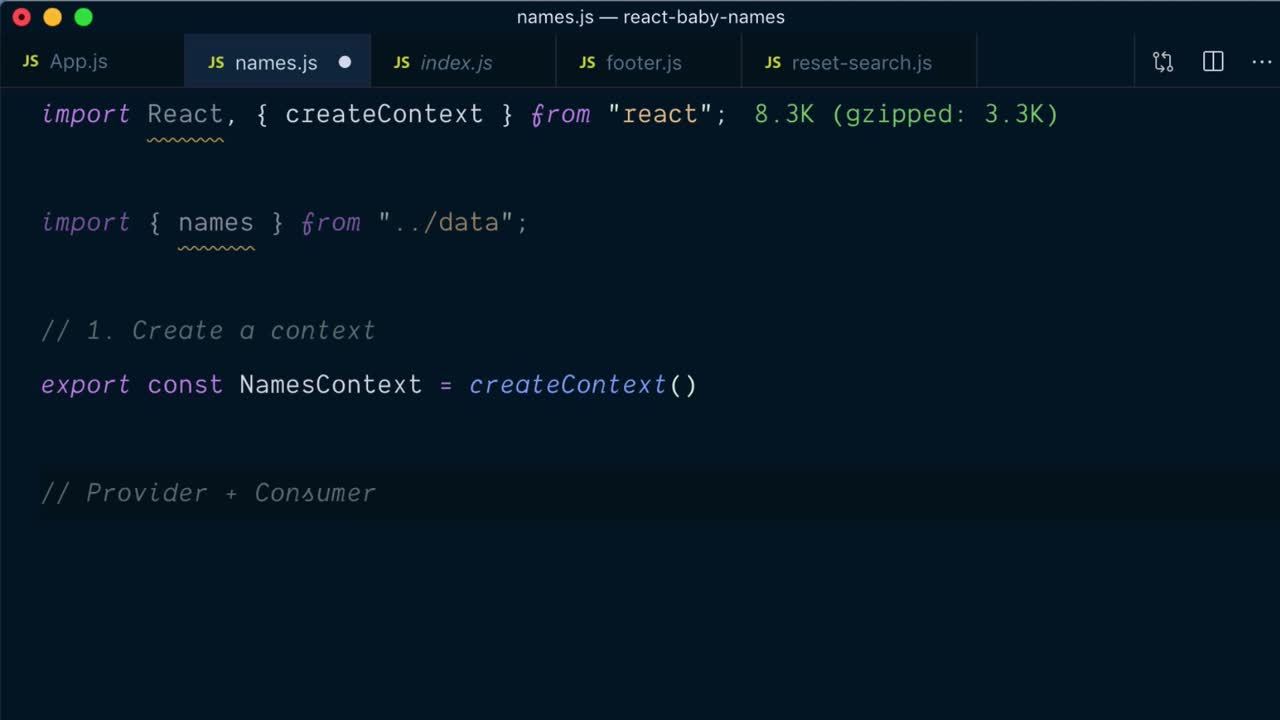Click the underlined React identifier
Image resolution: width=1280 pixels, height=720 pixels.
pos(185,114)
